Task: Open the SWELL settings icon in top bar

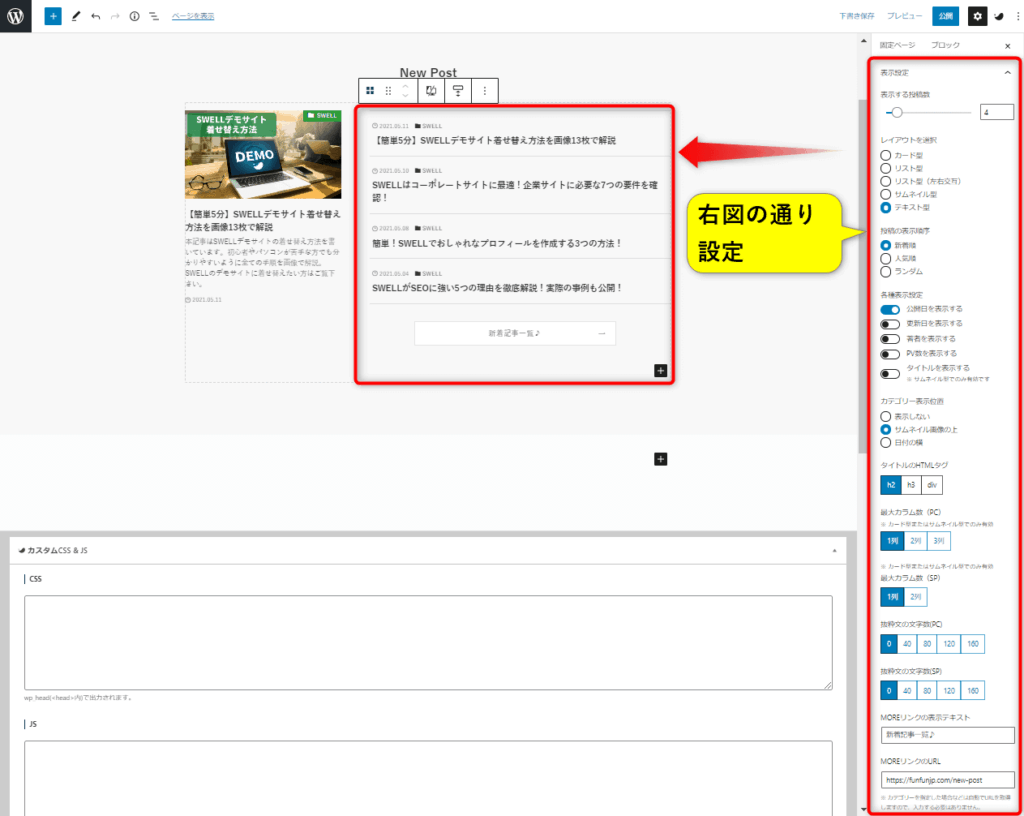Action: [x=999, y=16]
